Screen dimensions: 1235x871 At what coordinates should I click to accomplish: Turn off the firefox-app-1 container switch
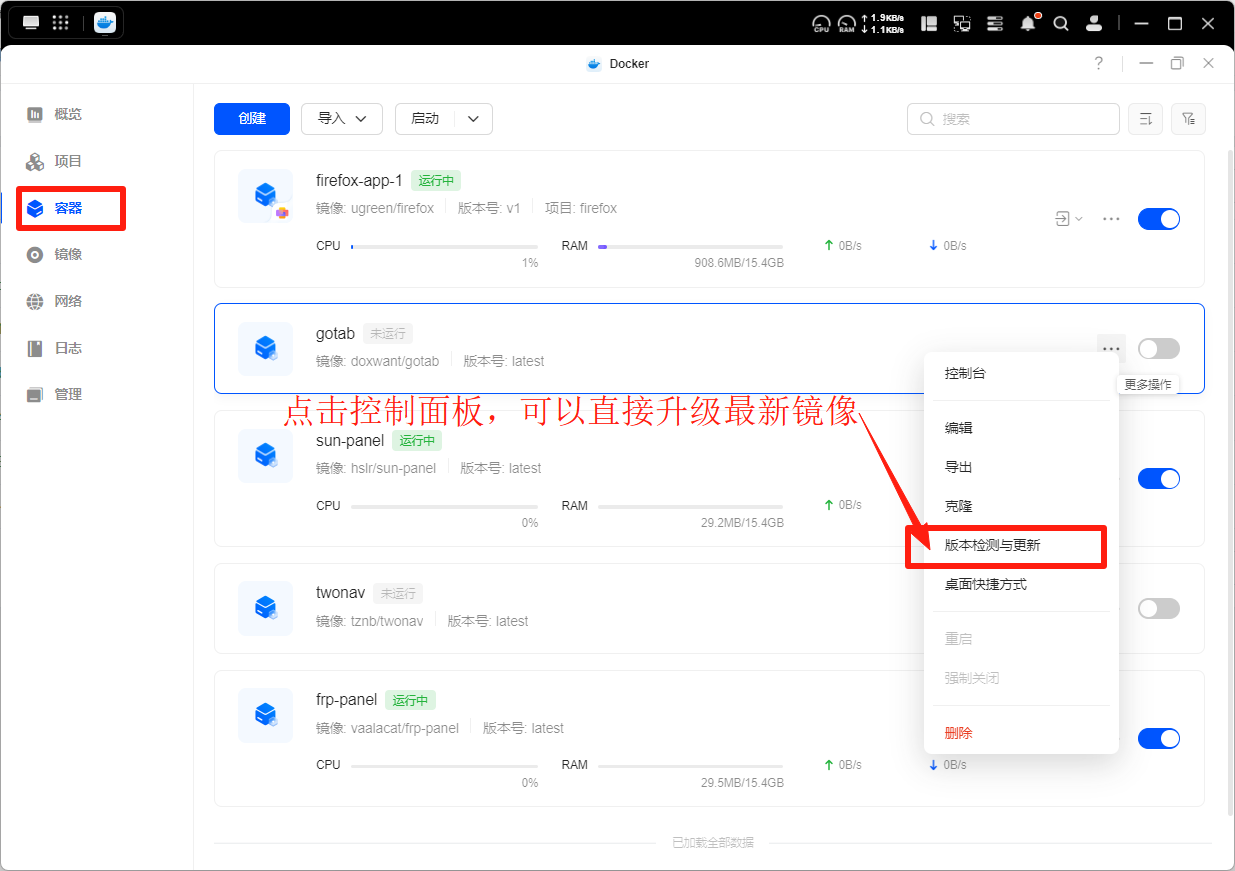pos(1159,219)
